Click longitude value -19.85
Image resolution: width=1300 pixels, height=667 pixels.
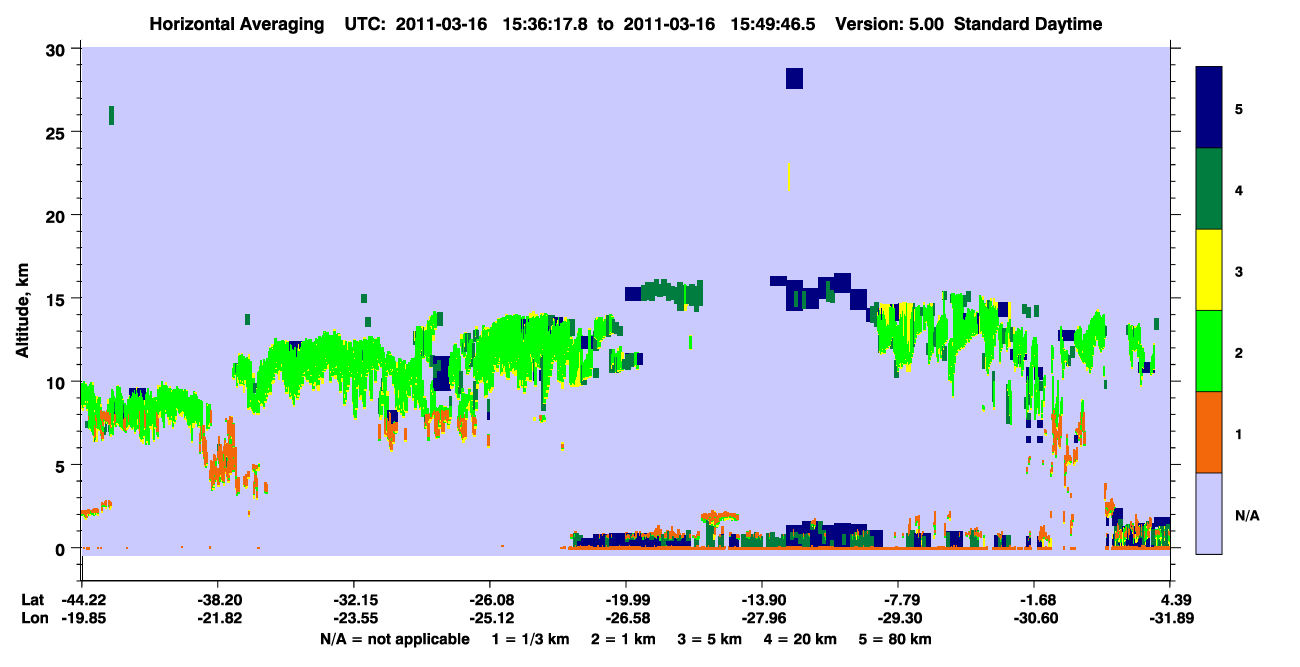83,618
